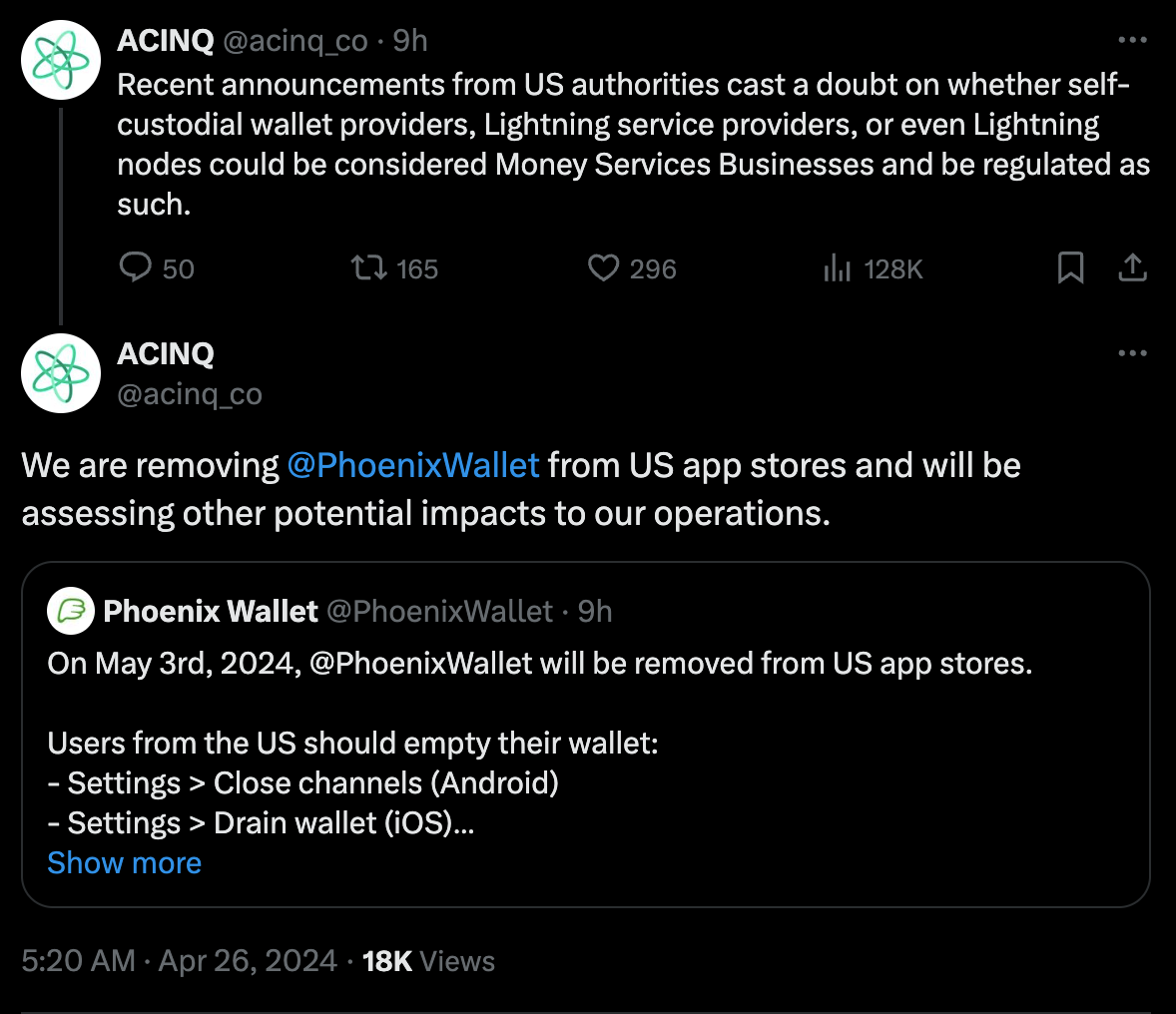Screen dimensions: 1176x1014
Task: Open the @acinq_co handle in first tweet
Action: pos(295,41)
